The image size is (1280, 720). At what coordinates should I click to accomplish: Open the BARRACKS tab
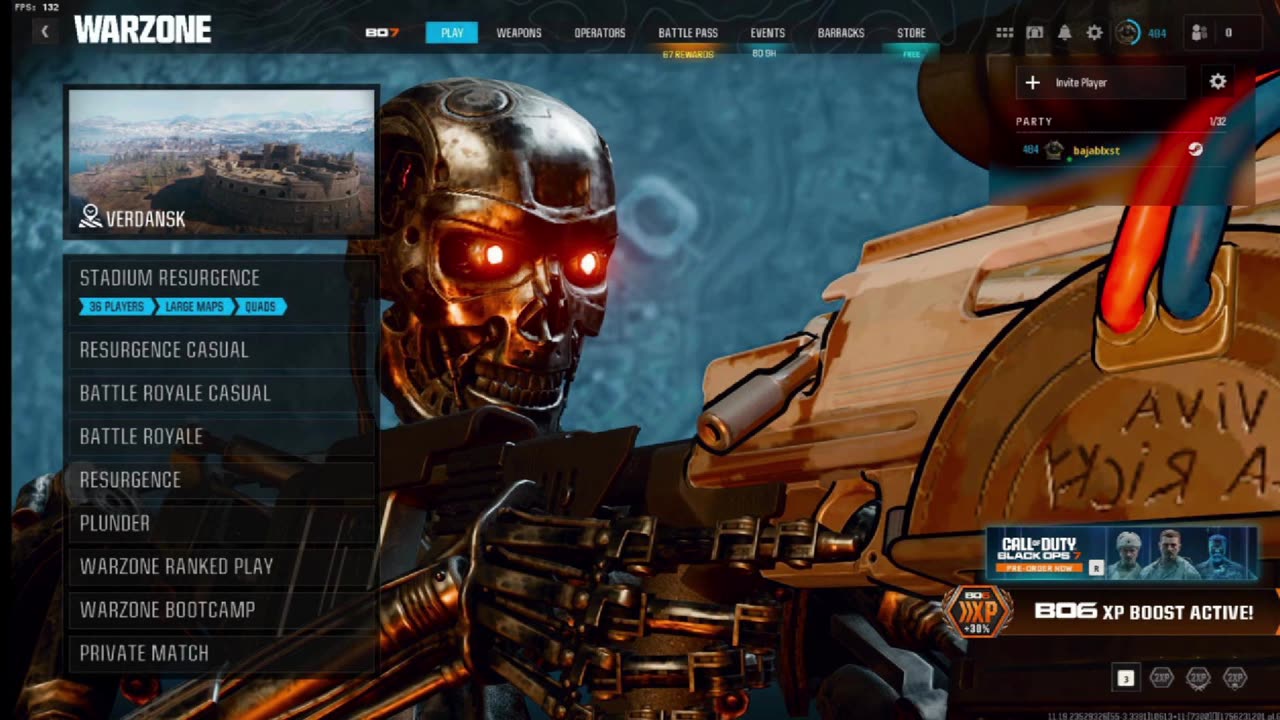(841, 33)
